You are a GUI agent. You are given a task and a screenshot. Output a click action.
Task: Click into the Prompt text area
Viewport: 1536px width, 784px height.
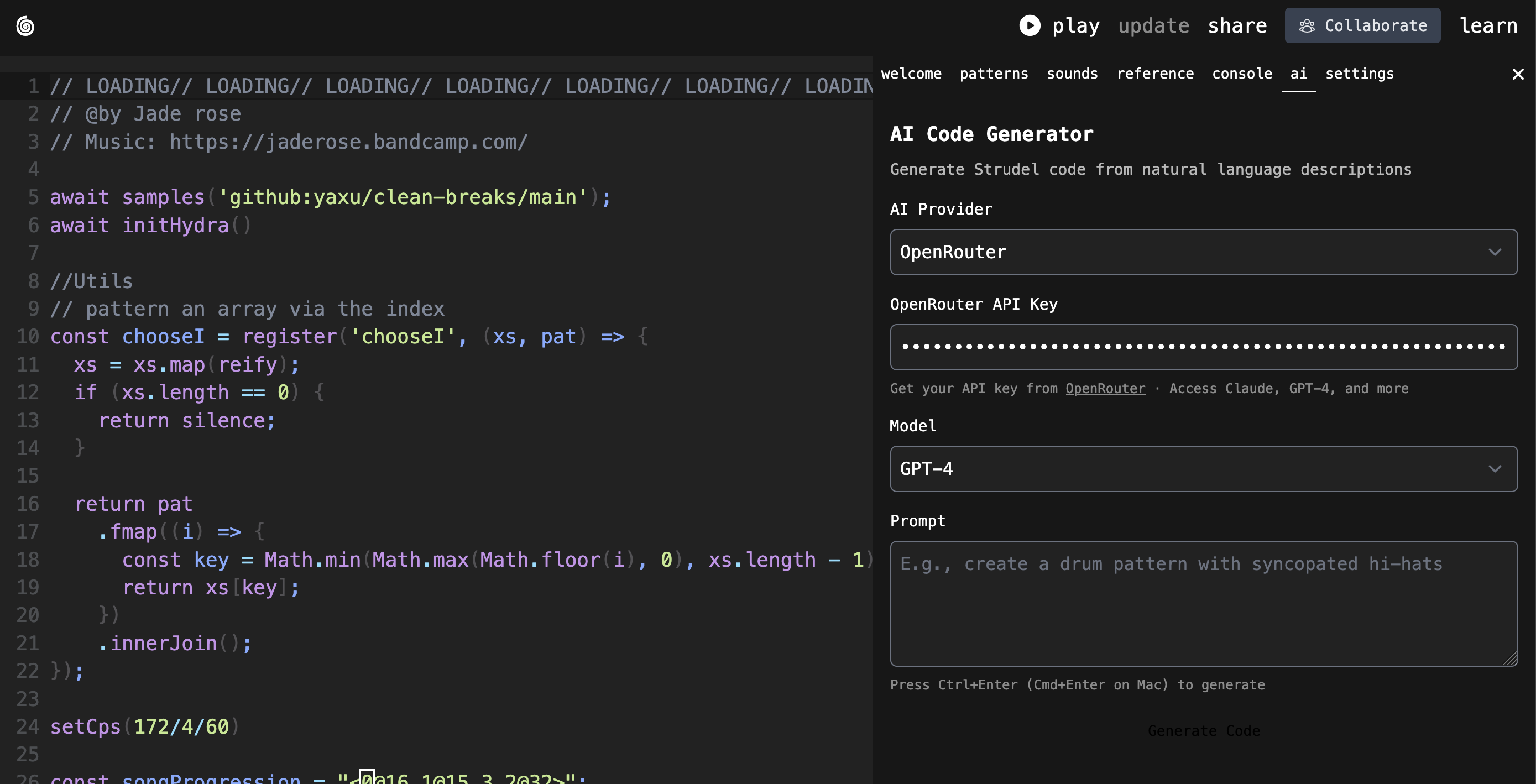1203,603
